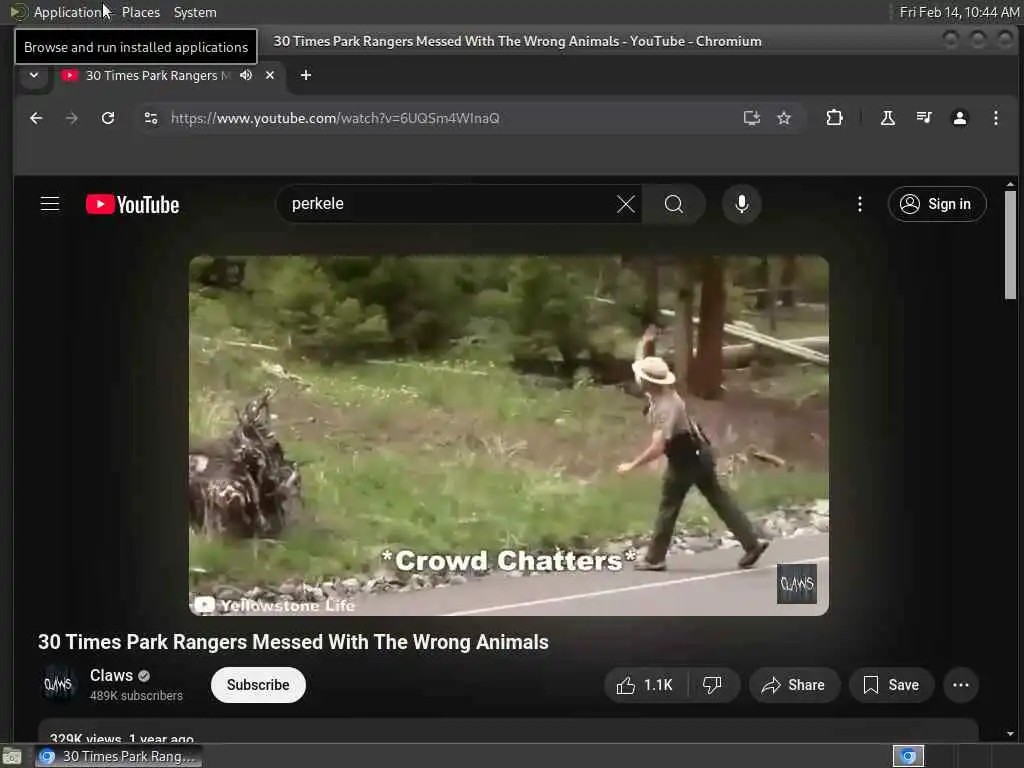The height and width of the screenshot is (768, 1024).
Task: Click the Sign in button
Action: point(936,204)
